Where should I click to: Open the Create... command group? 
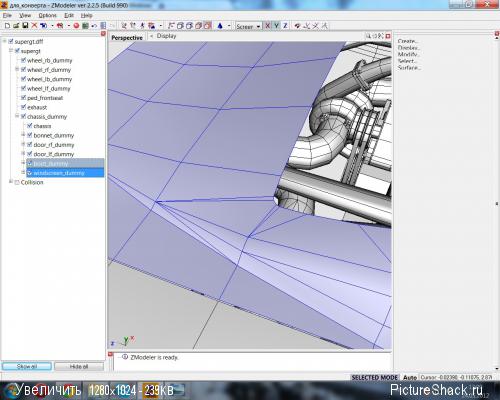(408, 41)
